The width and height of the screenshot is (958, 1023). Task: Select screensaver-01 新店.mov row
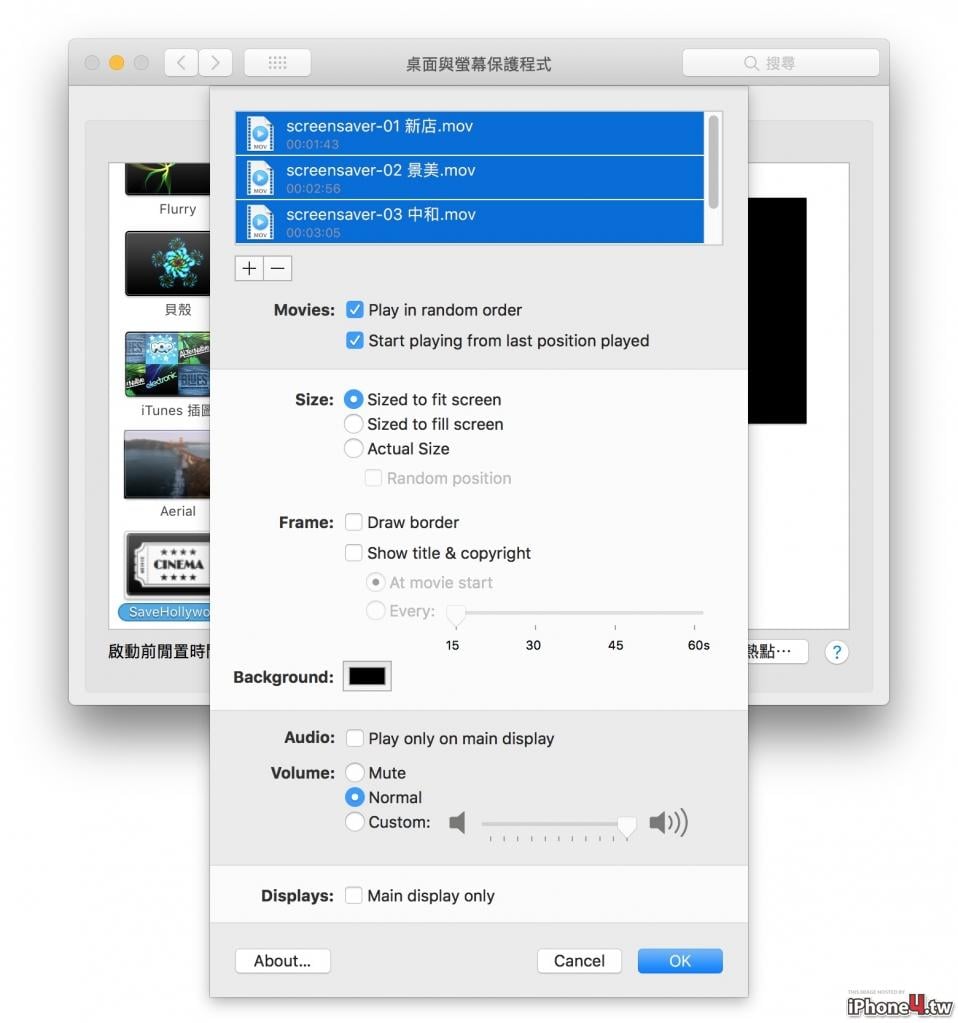[x=470, y=133]
